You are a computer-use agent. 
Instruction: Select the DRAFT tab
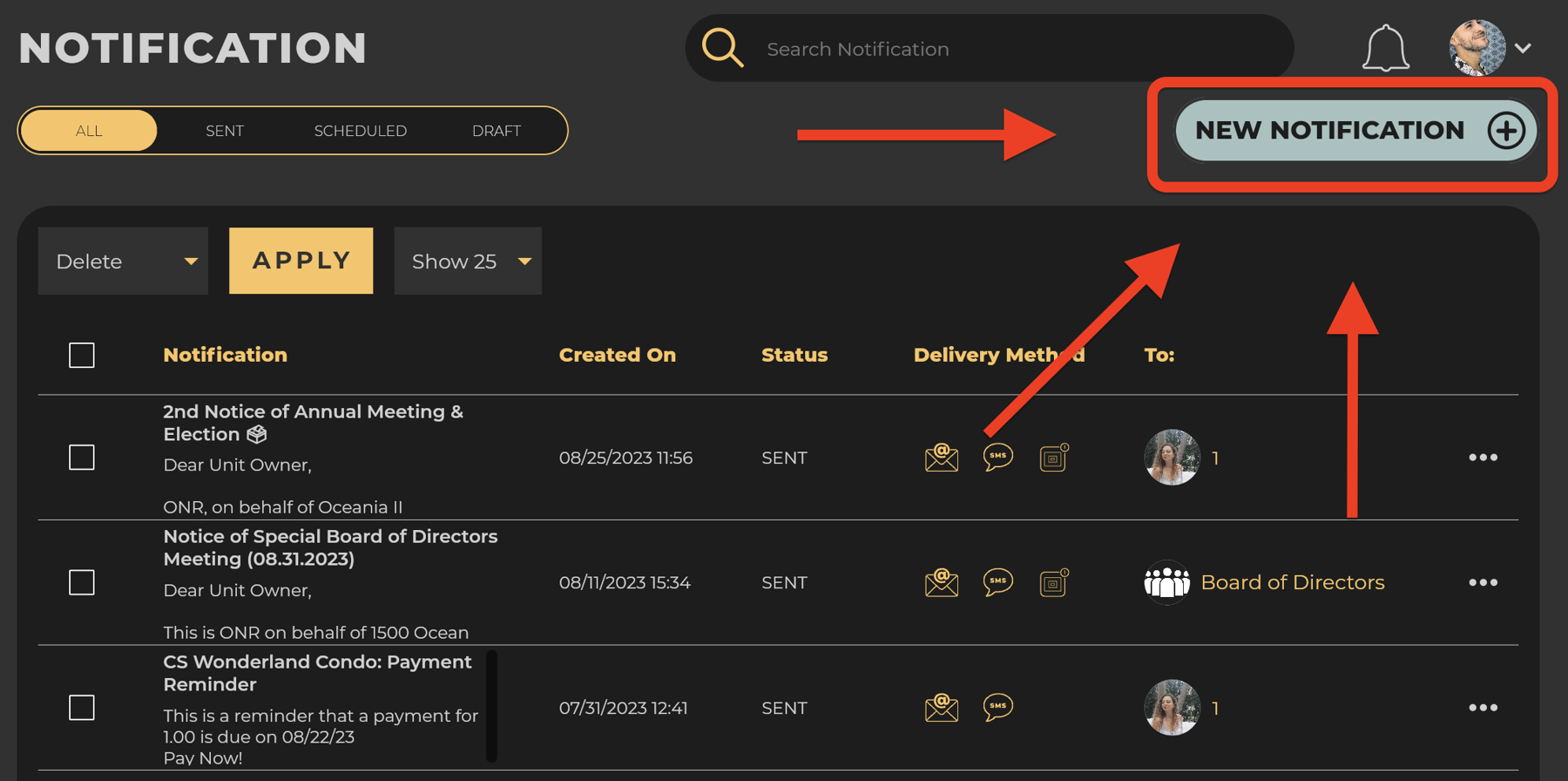click(497, 130)
